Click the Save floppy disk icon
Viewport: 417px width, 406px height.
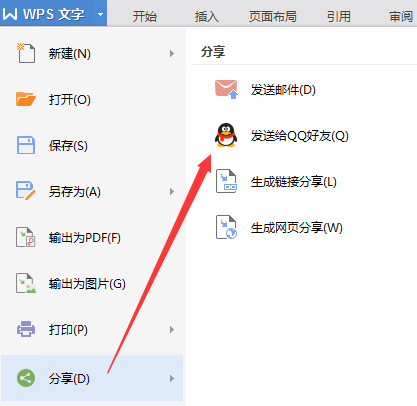point(26,145)
